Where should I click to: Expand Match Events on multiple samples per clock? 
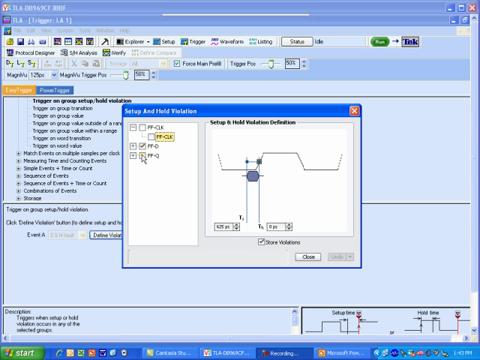(19, 153)
